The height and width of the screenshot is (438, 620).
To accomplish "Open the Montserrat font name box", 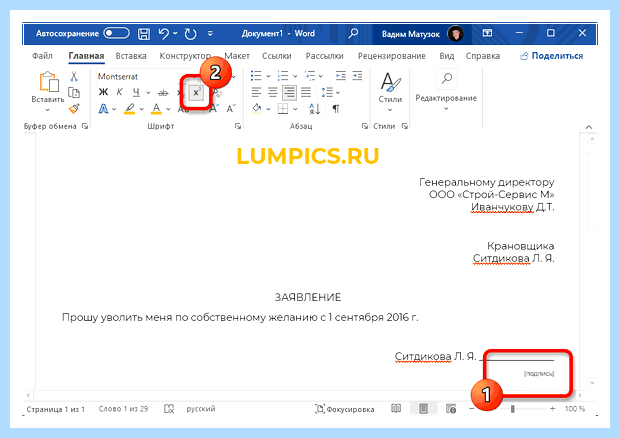I will click(146, 76).
